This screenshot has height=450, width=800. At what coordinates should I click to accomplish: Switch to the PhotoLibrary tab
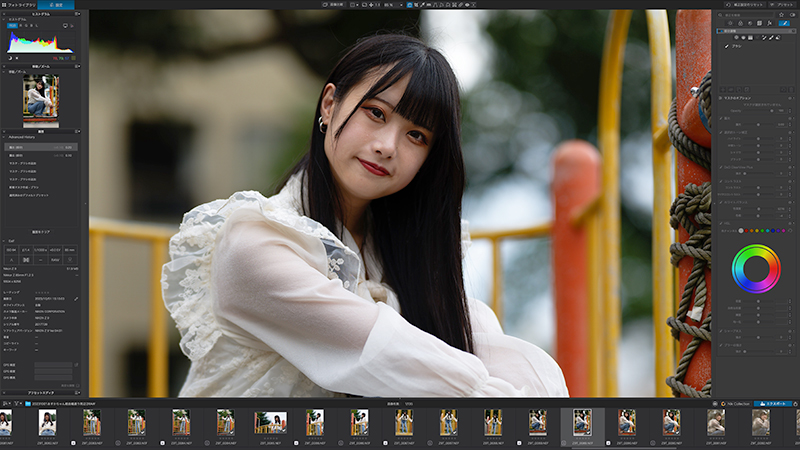19,5
